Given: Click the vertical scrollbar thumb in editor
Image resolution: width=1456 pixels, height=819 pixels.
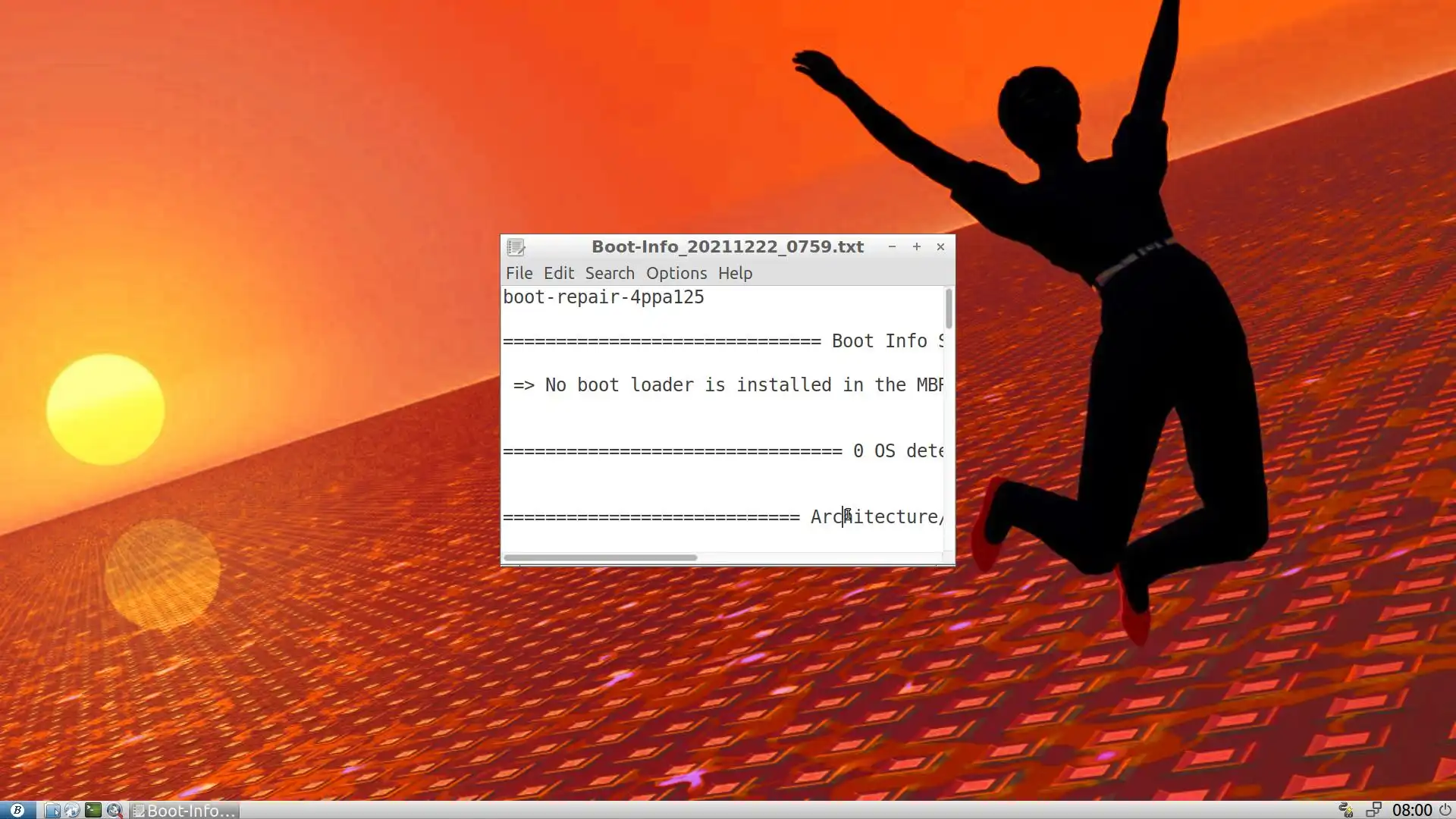Looking at the screenshot, I should point(949,309).
